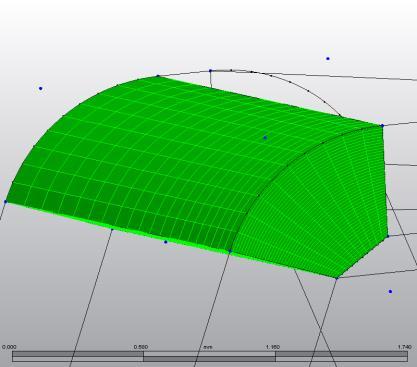The image size is (417, 367).
Task: Pick the vertex at the end face's lowest tip
Action: (336, 278)
